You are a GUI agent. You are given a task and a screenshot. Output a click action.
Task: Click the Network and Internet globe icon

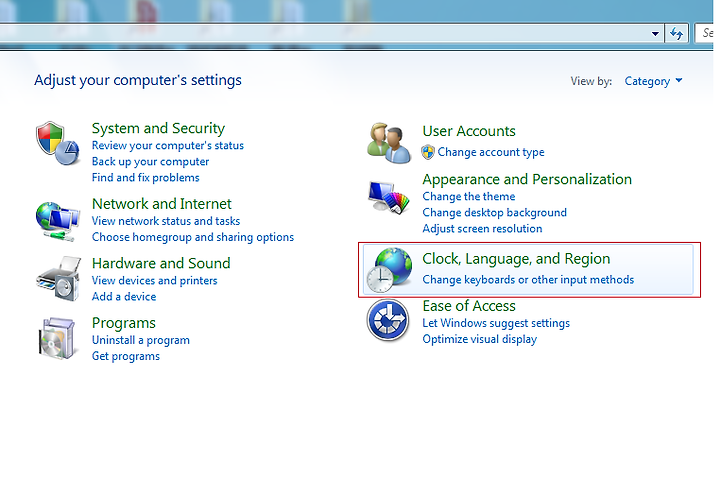(x=57, y=221)
